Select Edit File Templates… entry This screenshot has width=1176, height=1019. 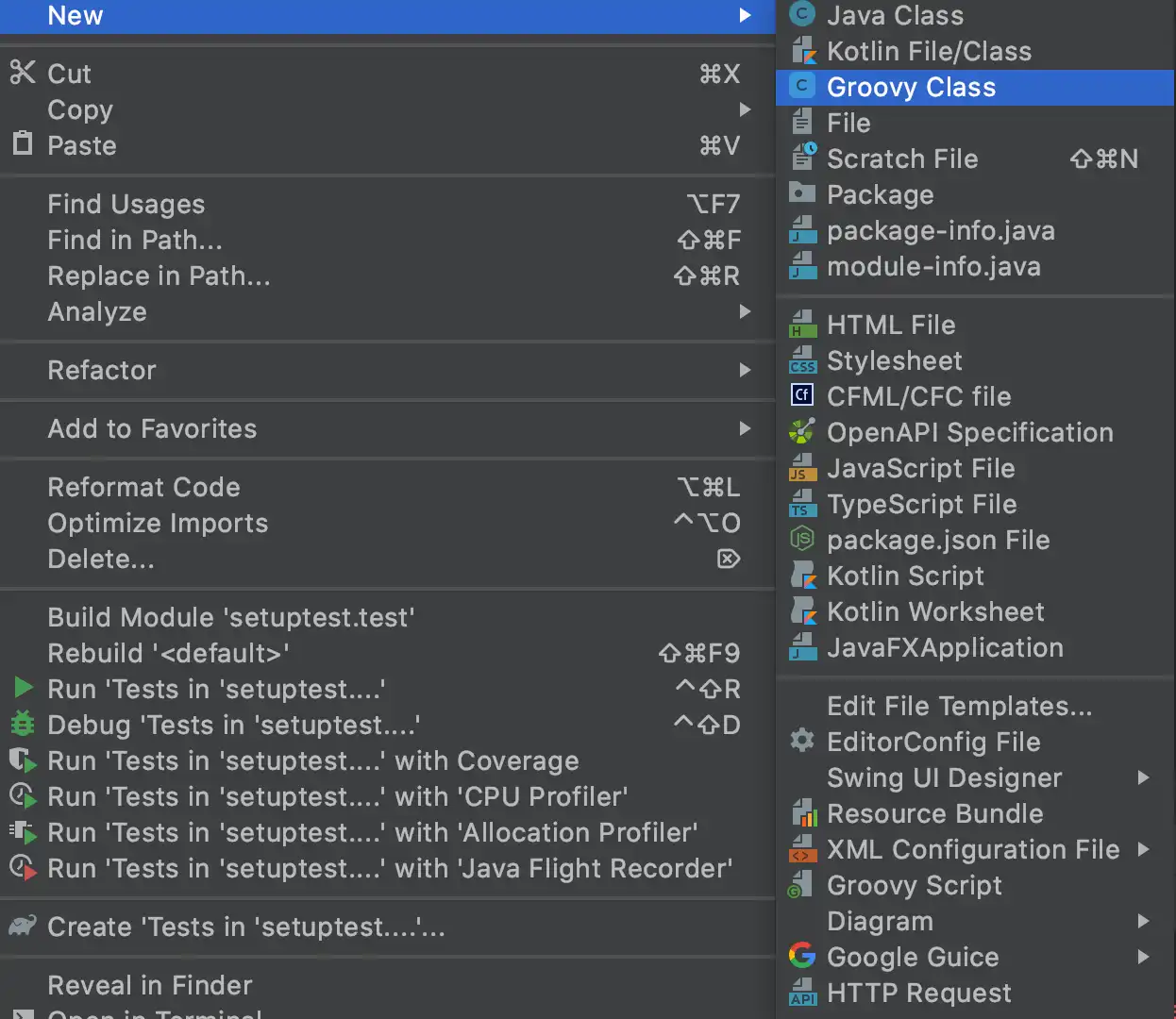pyautogui.click(x=976, y=706)
